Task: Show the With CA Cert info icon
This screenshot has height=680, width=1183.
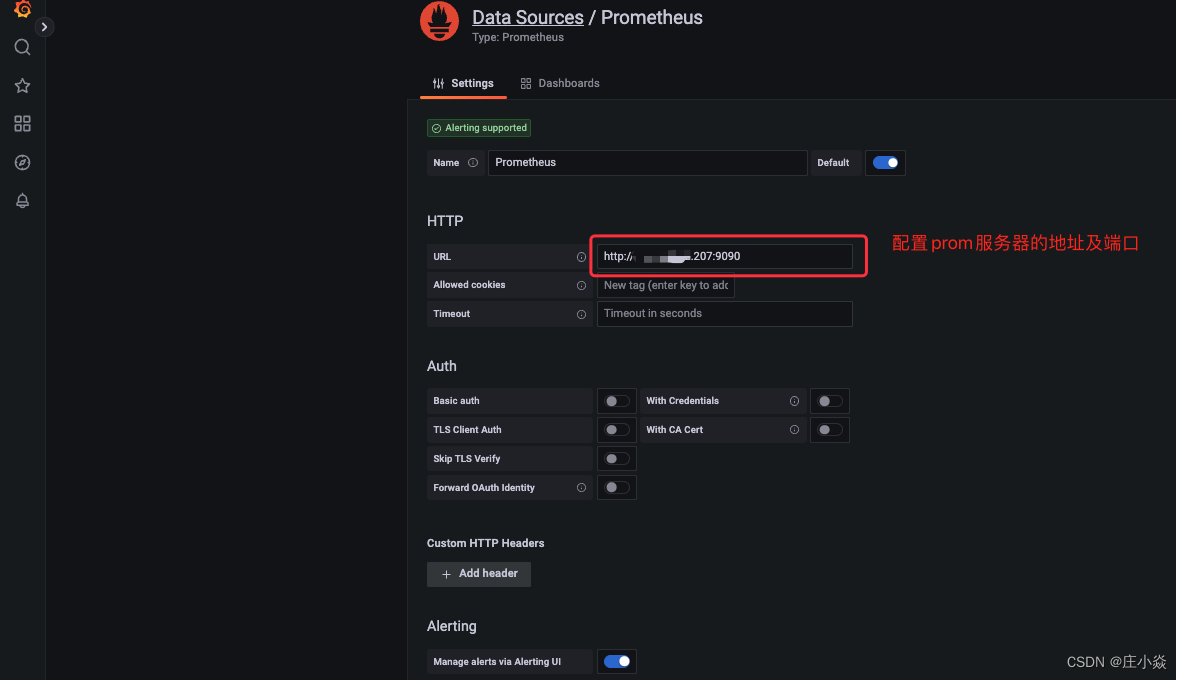Action: pyautogui.click(x=794, y=430)
